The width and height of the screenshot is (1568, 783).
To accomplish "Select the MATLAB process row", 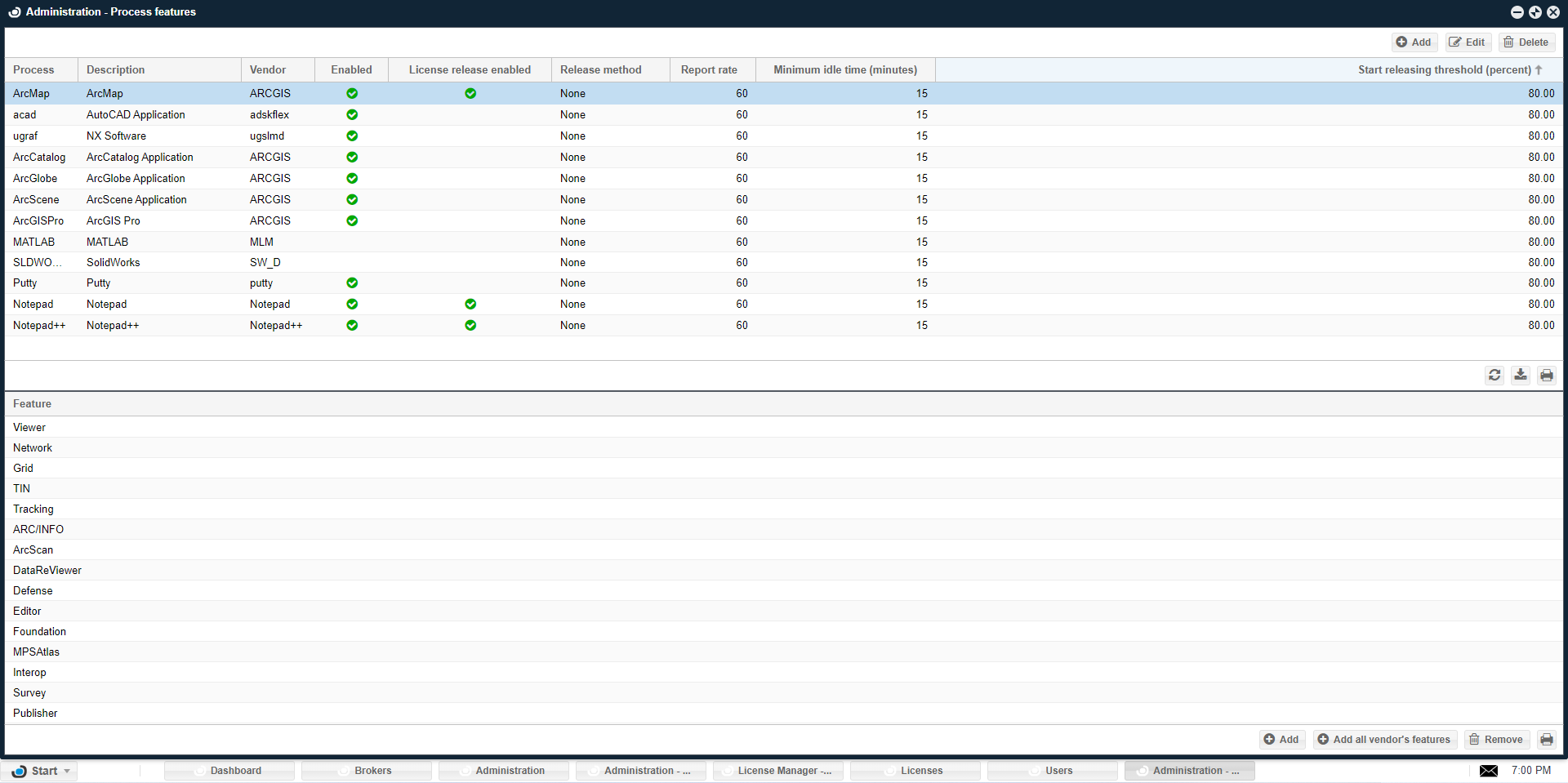I will tap(34, 242).
